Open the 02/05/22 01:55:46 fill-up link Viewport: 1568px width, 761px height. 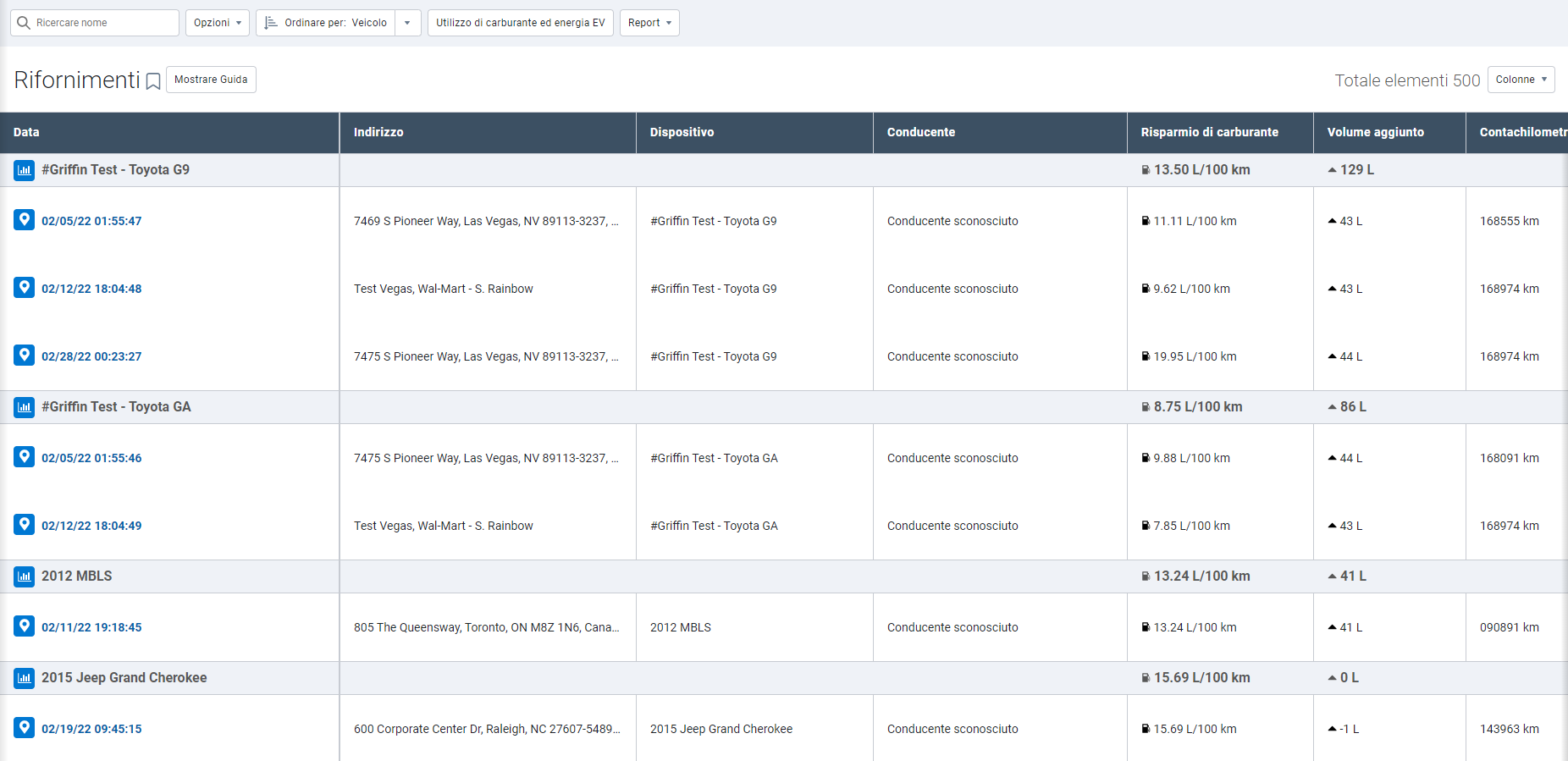pos(91,458)
